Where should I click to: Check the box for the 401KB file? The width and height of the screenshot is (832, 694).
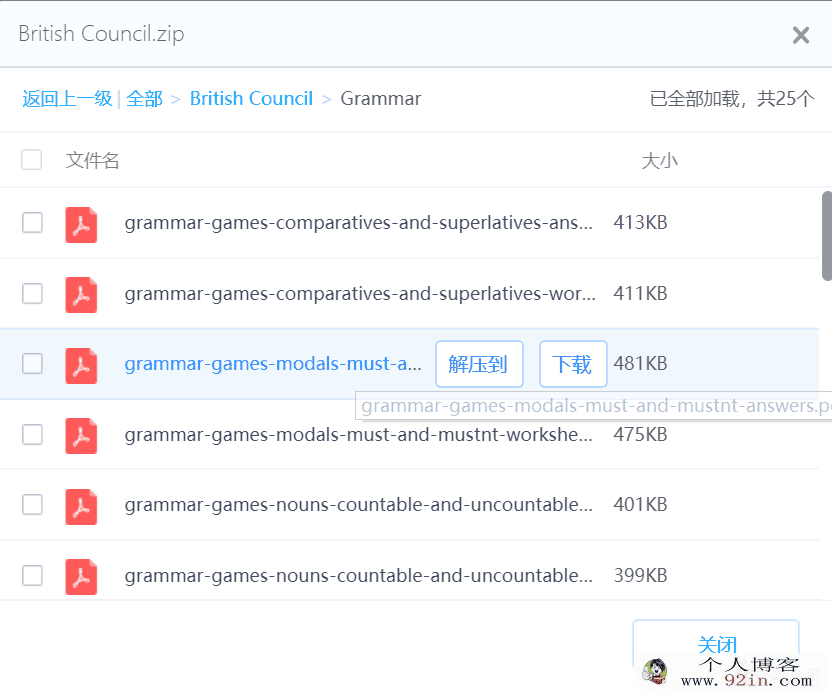tap(32, 505)
